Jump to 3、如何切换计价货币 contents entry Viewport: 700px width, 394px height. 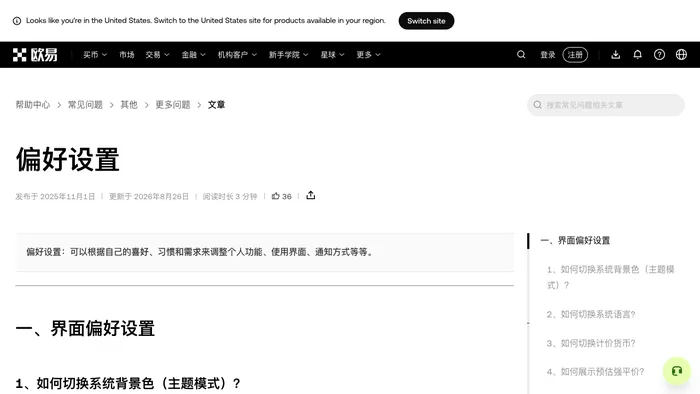[x=591, y=343]
